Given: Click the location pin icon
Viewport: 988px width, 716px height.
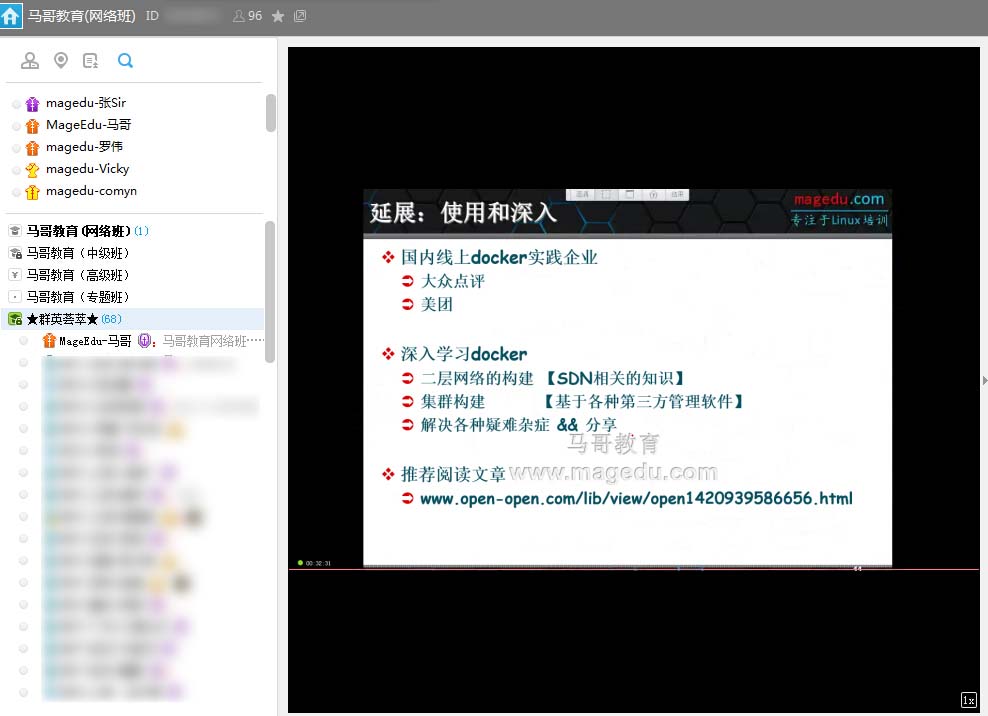Looking at the screenshot, I should coord(61,61).
